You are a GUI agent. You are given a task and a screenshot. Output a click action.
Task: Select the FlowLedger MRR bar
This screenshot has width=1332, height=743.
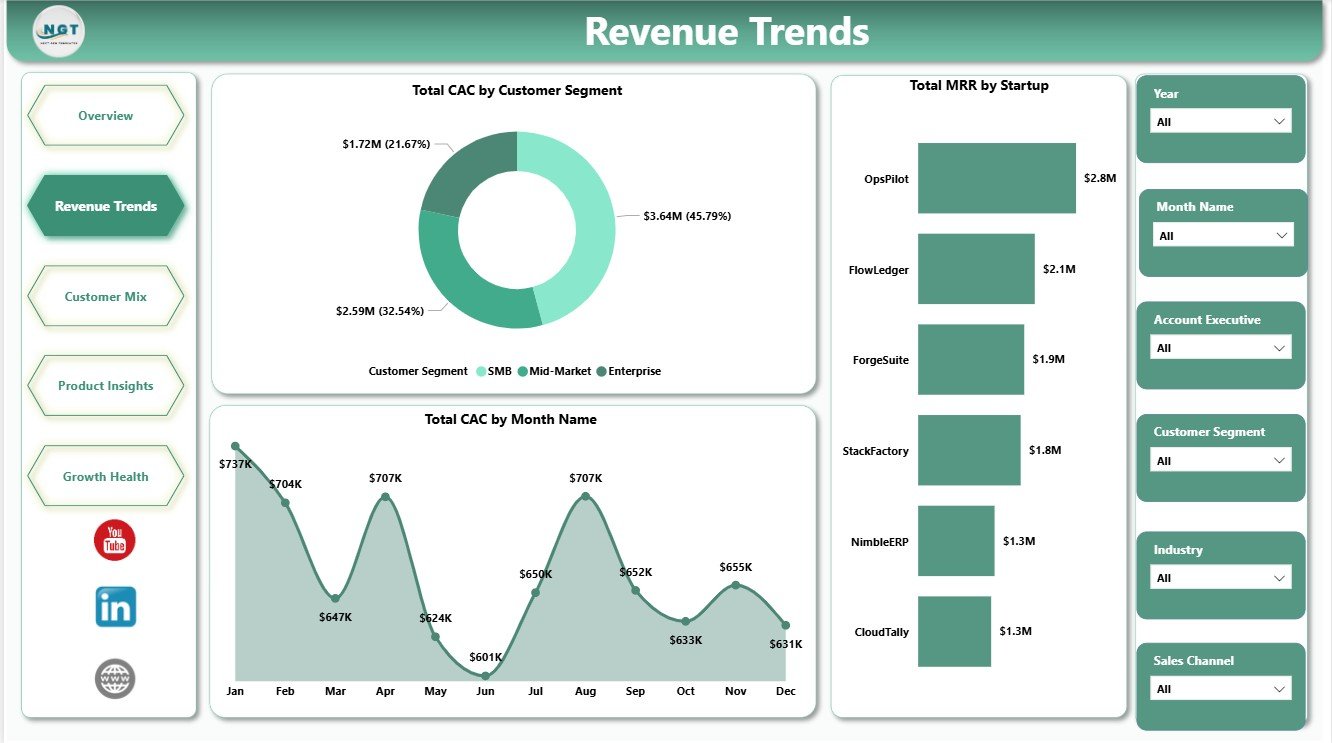coord(976,269)
